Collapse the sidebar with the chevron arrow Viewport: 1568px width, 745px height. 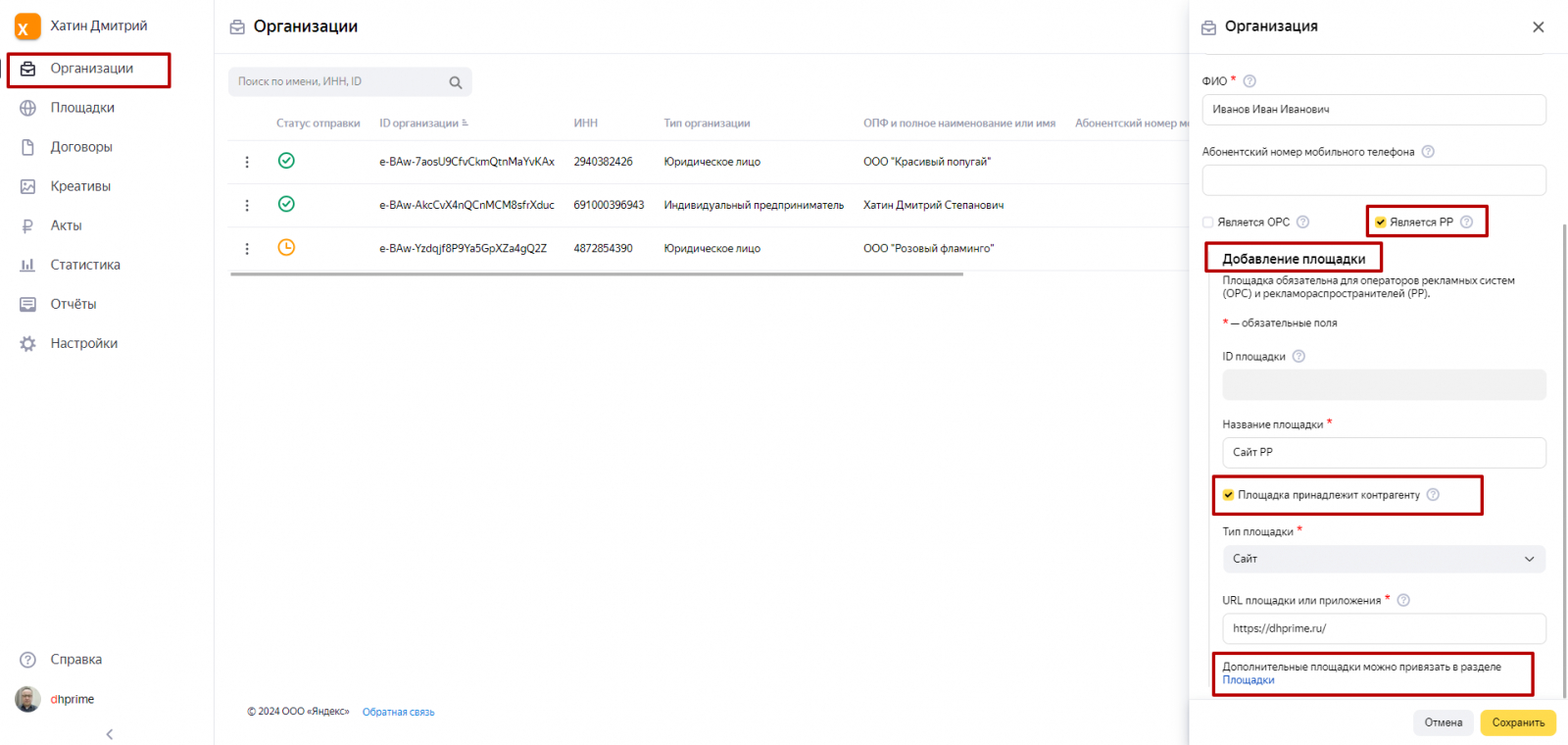pos(109,734)
